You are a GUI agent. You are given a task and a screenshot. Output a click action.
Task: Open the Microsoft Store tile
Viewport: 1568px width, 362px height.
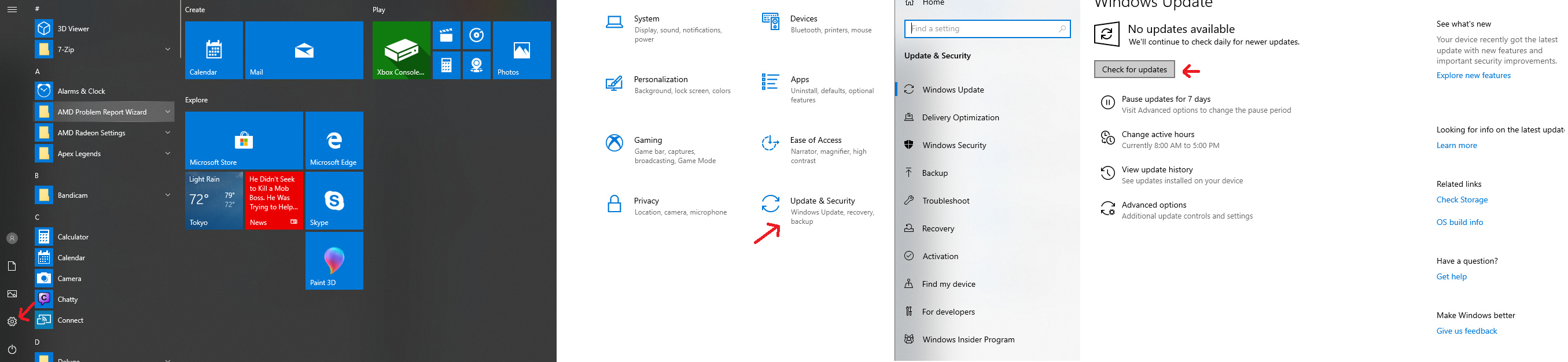tap(244, 140)
